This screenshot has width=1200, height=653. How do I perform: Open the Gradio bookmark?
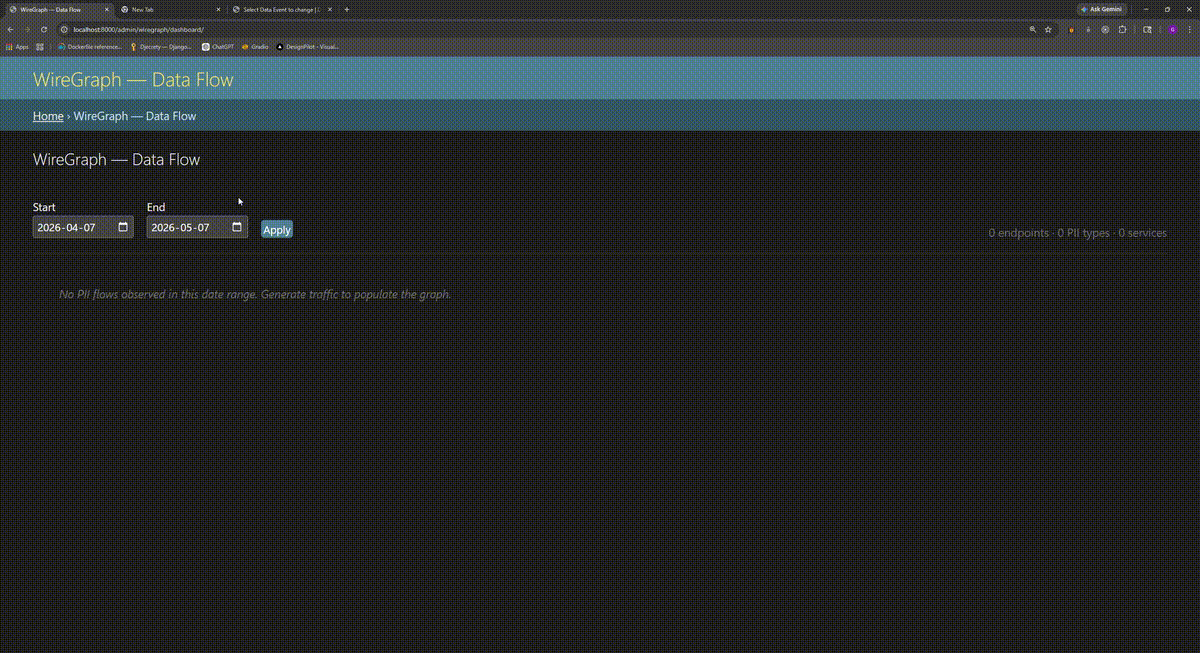[256, 47]
